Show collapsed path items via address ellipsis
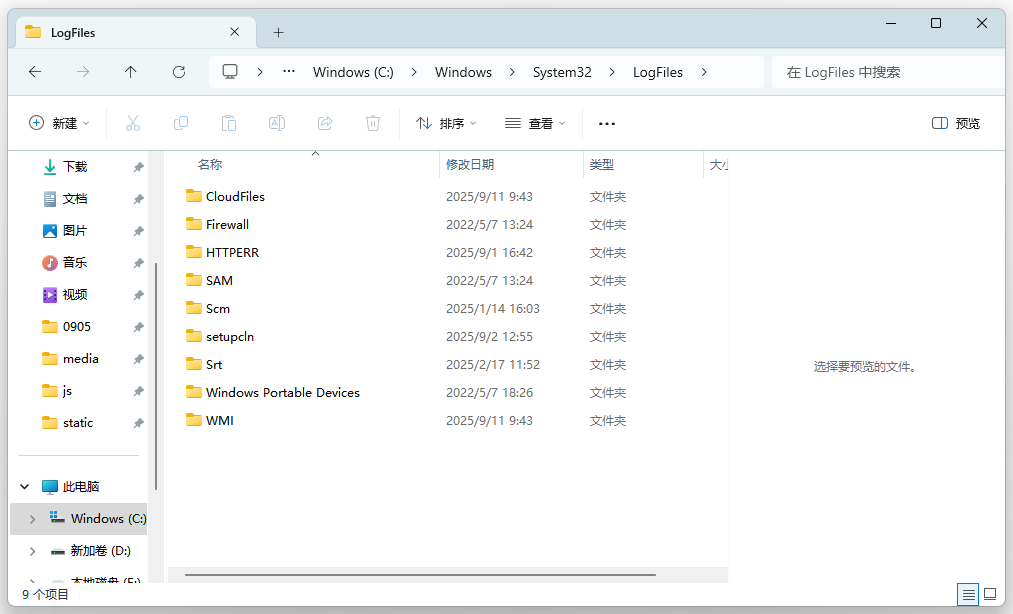 289,72
